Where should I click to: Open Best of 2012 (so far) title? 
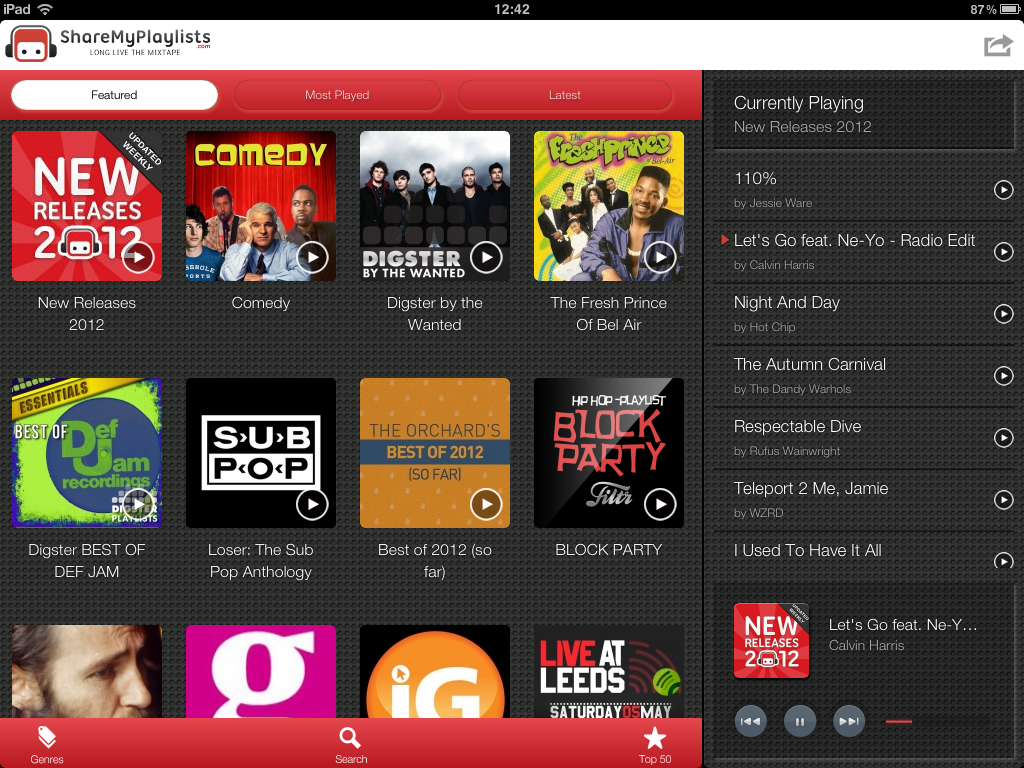(x=434, y=560)
